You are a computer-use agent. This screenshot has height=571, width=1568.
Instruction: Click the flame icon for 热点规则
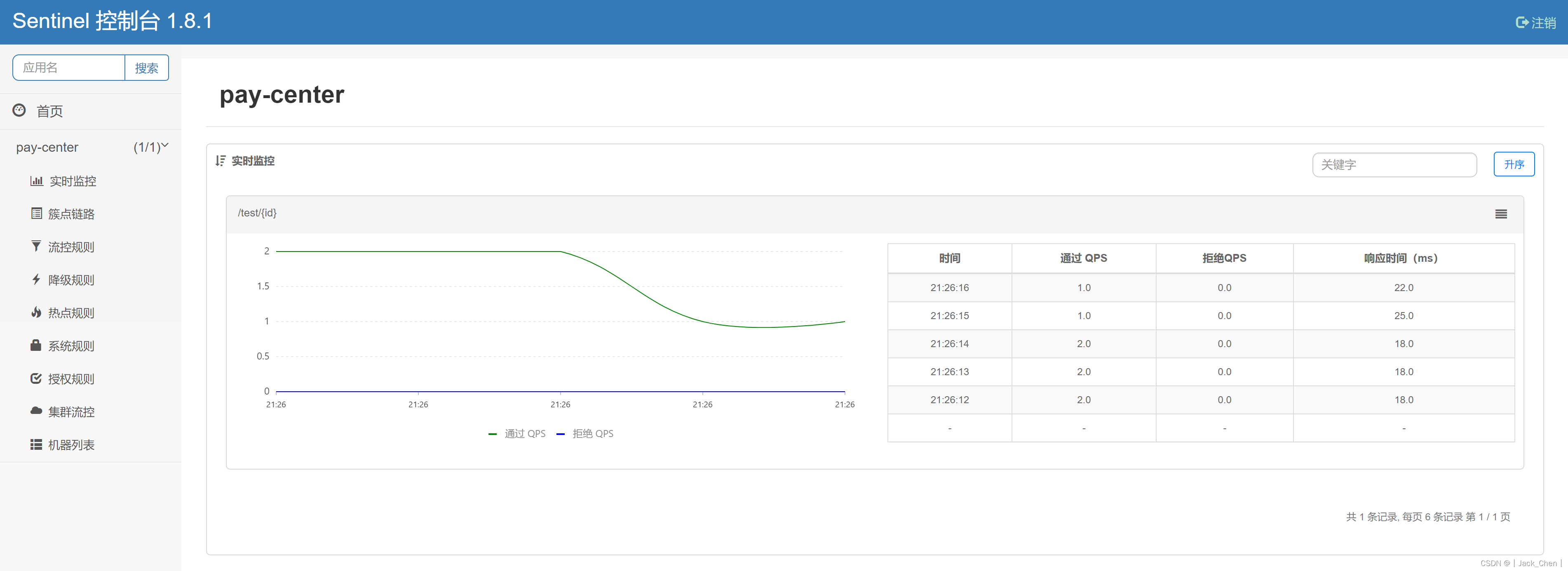click(x=37, y=312)
